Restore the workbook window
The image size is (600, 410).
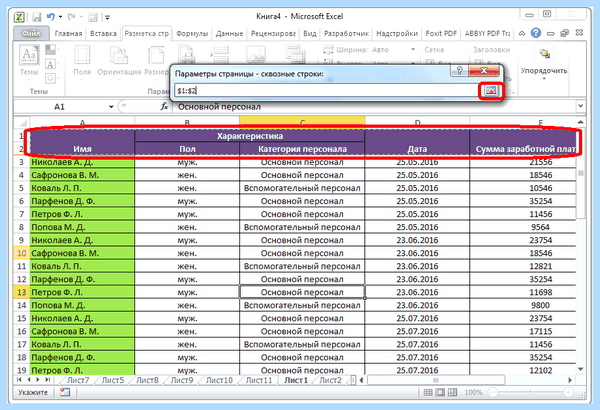(x=564, y=33)
